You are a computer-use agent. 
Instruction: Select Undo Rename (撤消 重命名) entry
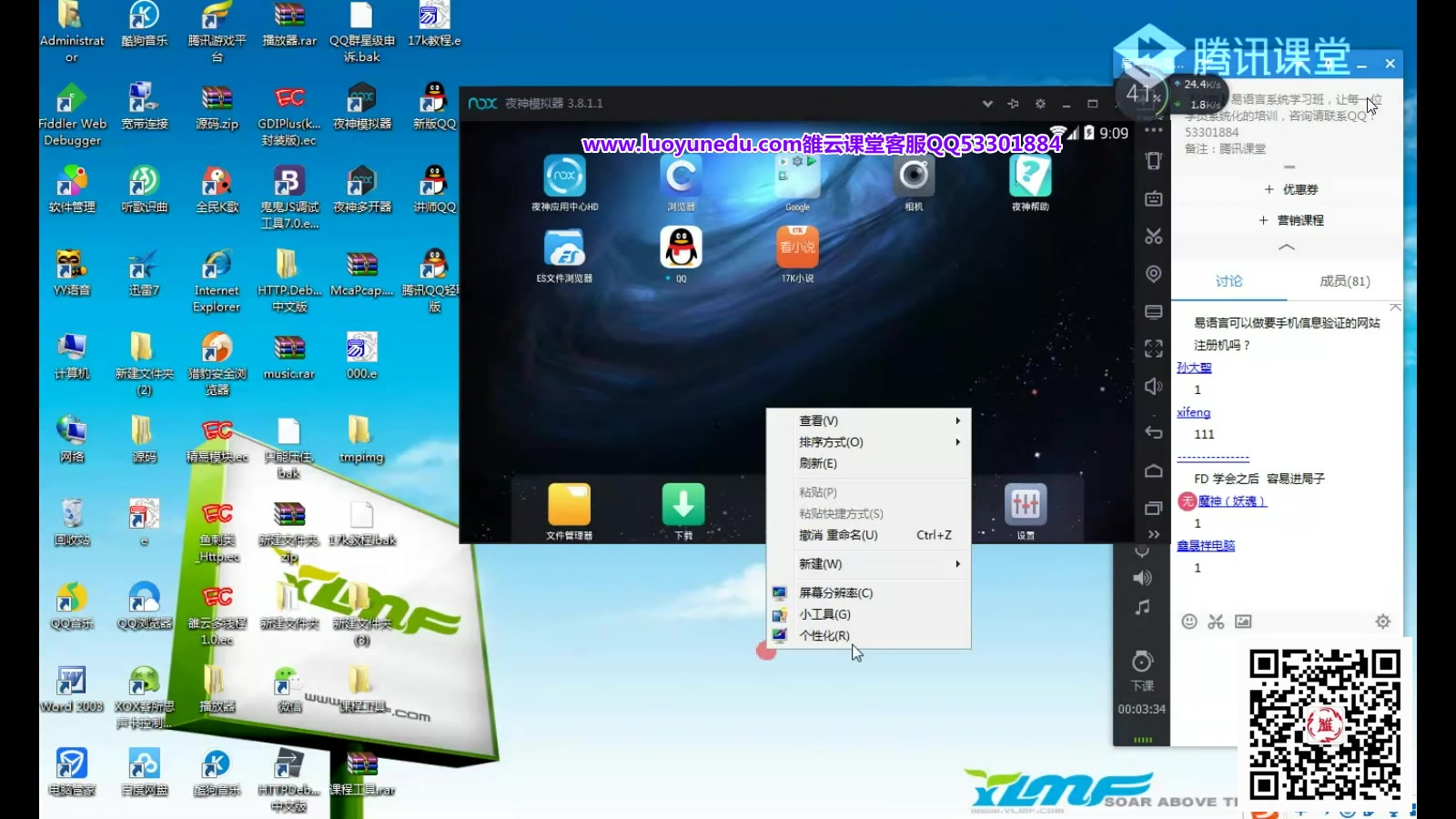point(869,535)
